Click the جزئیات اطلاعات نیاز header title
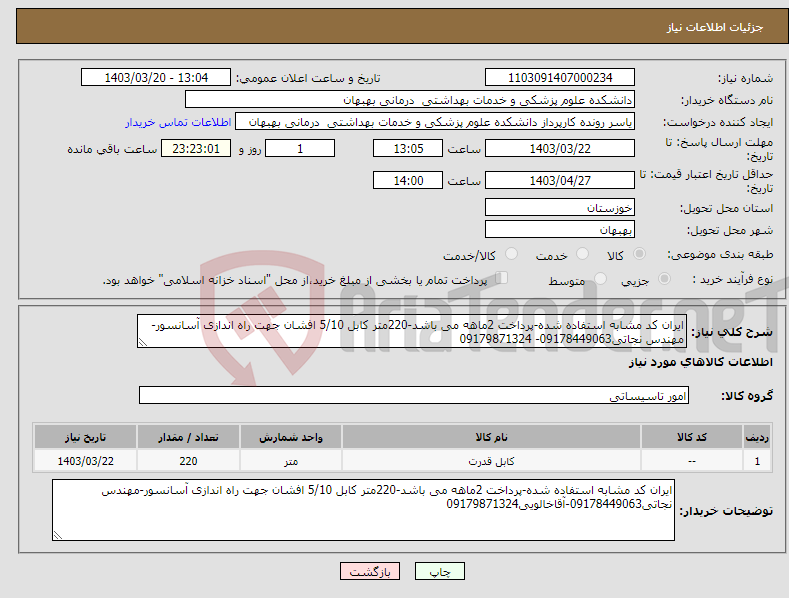 [715, 27]
